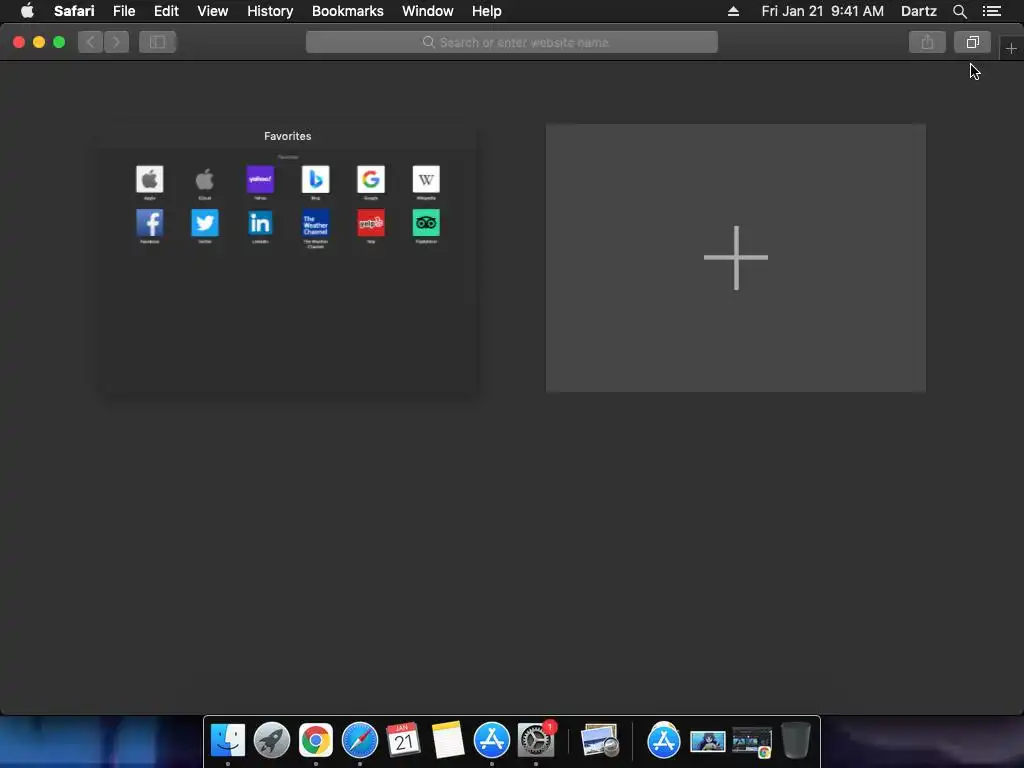Open the Yahoo favorite
Viewport: 1024px width, 768px height.
260,179
